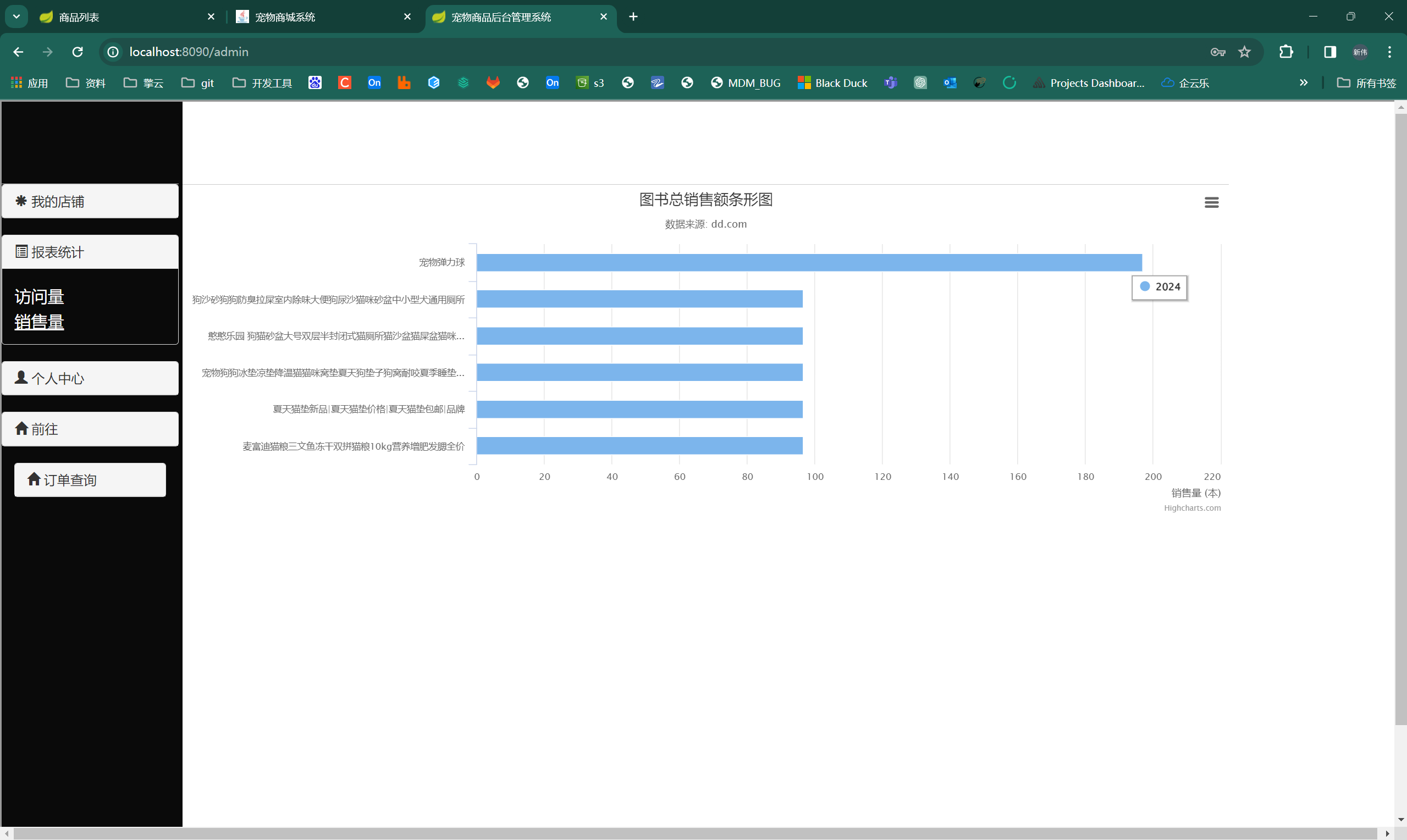Open the browser extensions puzzle icon
Screen dimensions: 1407x840
pos(1286,52)
